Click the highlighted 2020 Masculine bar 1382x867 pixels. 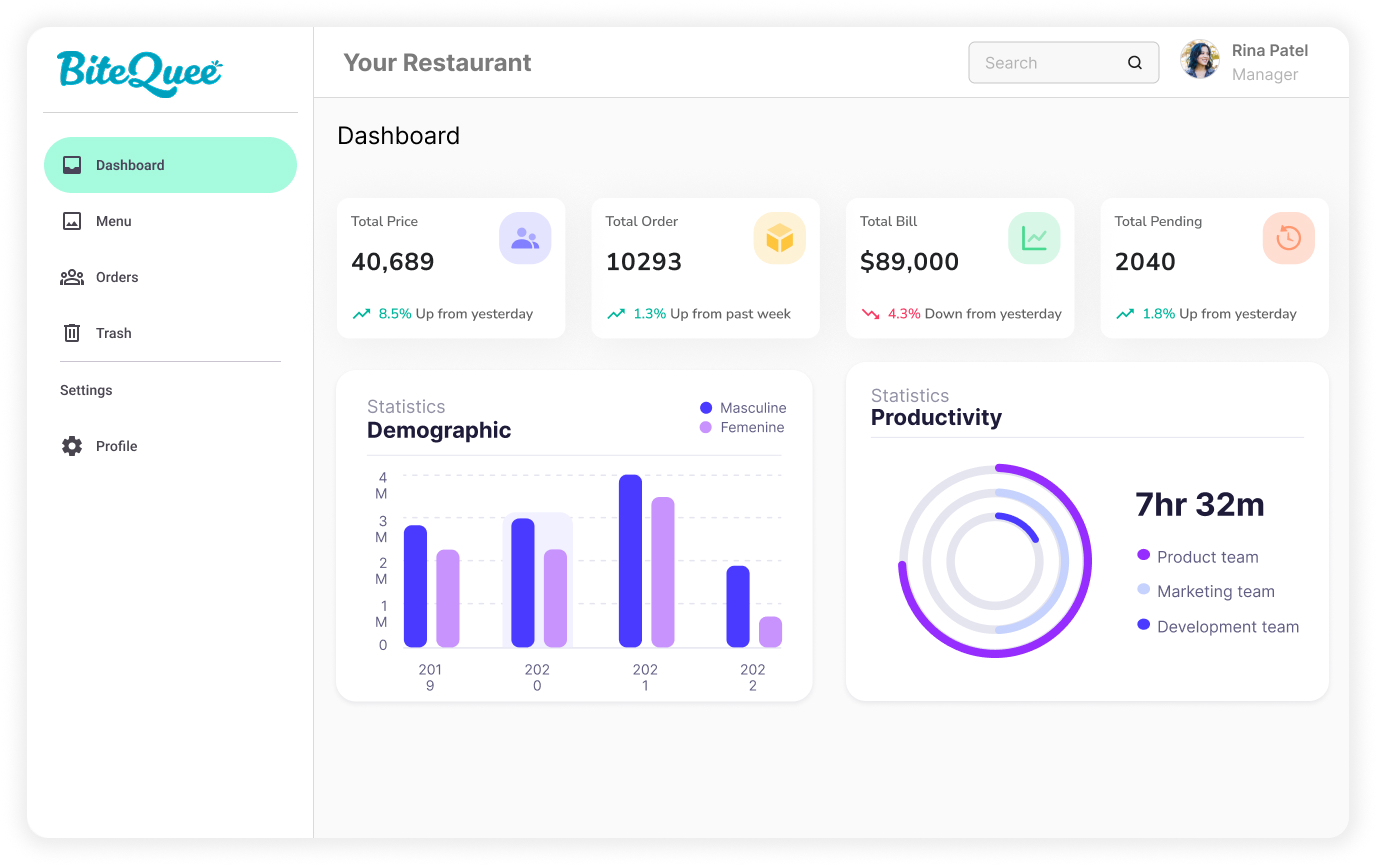(523, 582)
